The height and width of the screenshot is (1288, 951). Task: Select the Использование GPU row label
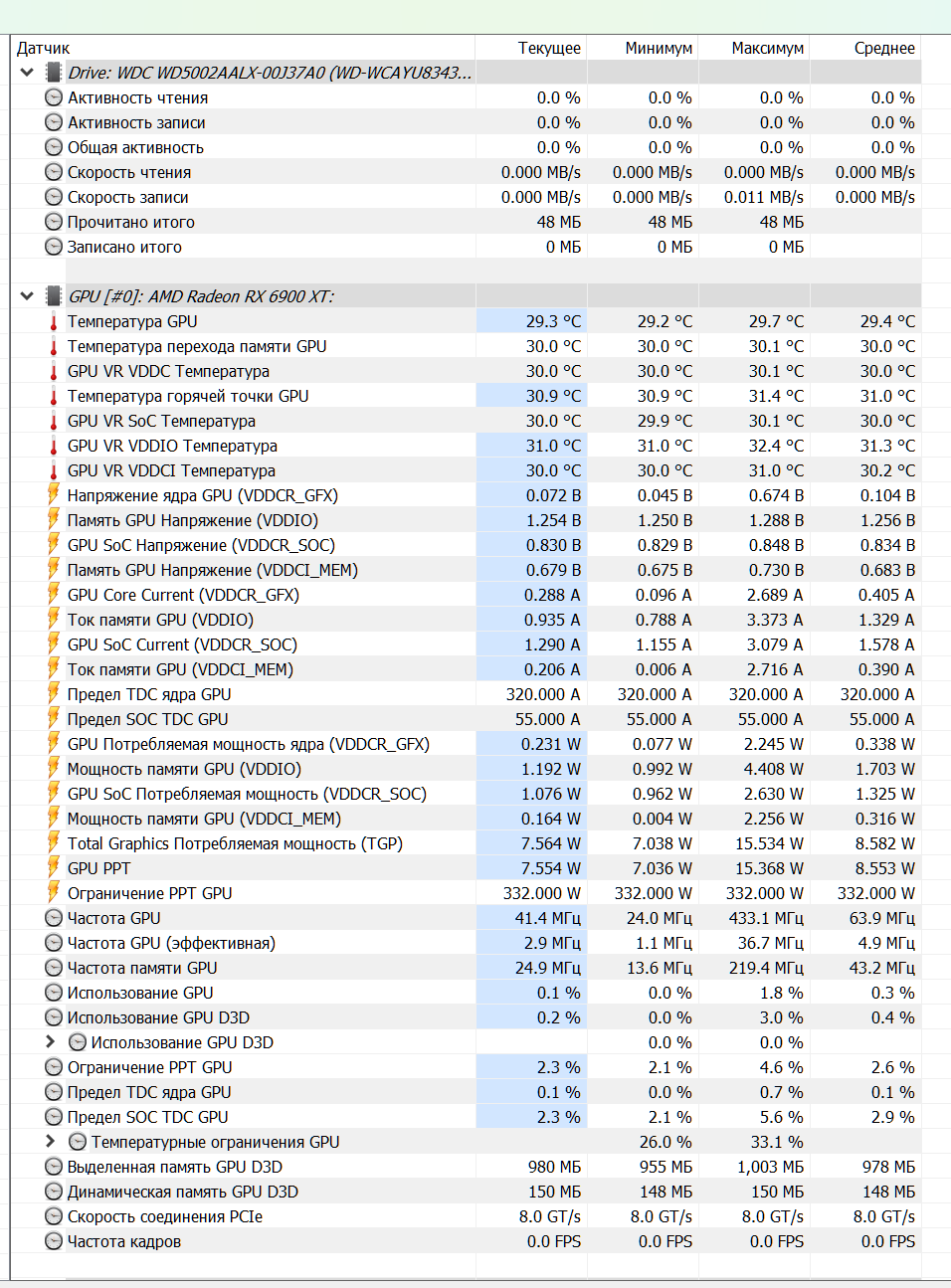[x=140, y=993]
